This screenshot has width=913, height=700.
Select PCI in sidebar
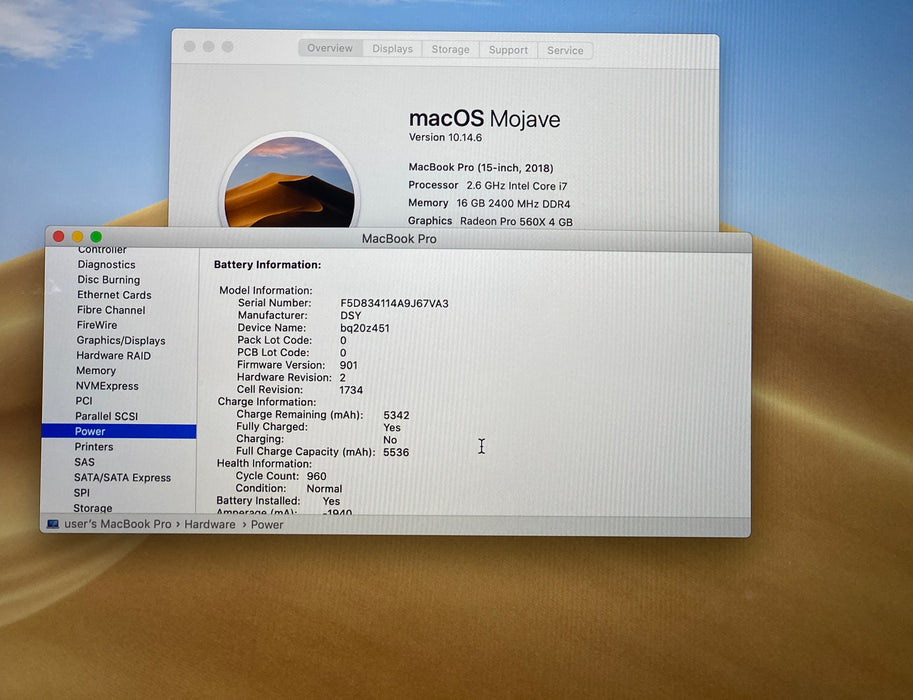click(x=83, y=401)
